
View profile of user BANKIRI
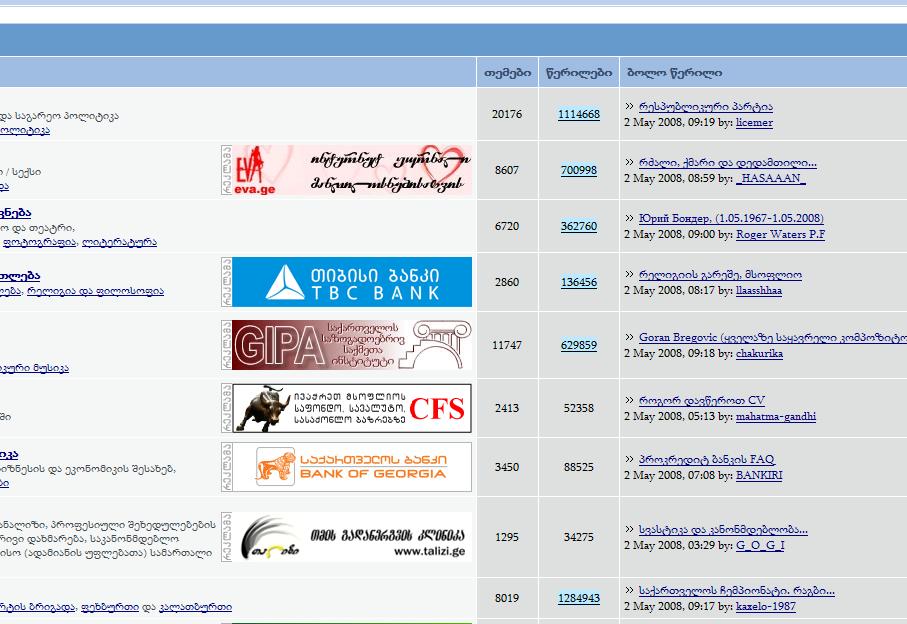click(759, 475)
